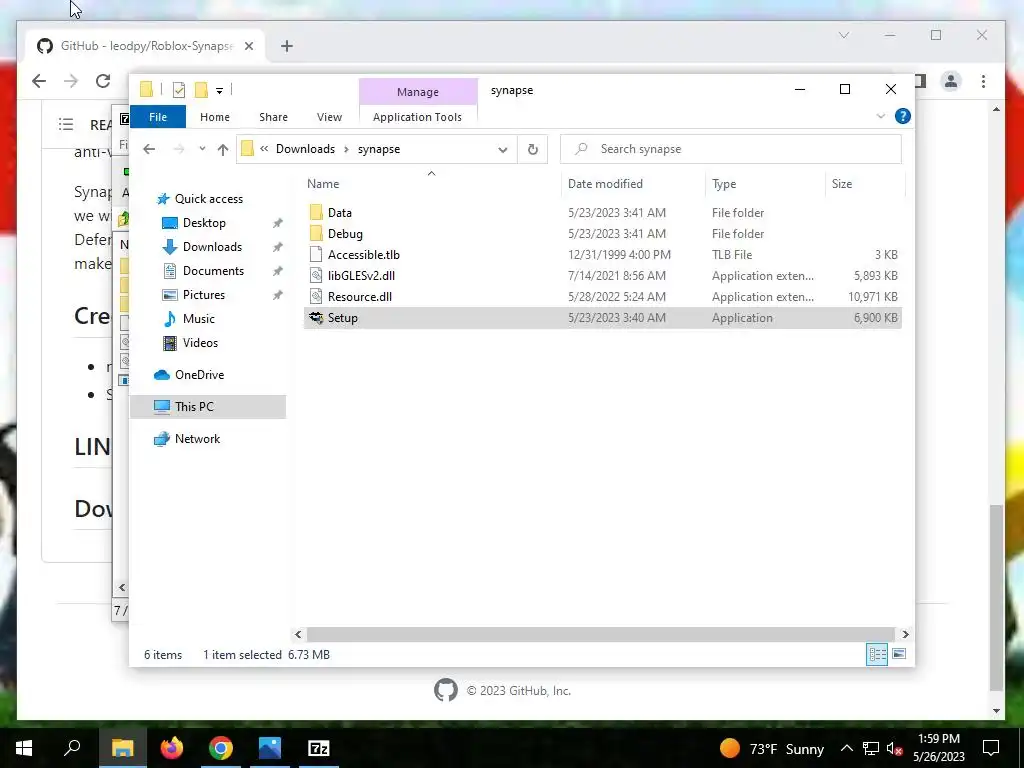Open Documents in navigation pane
This screenshot has width=1024, height=768.
click(213, 271)
